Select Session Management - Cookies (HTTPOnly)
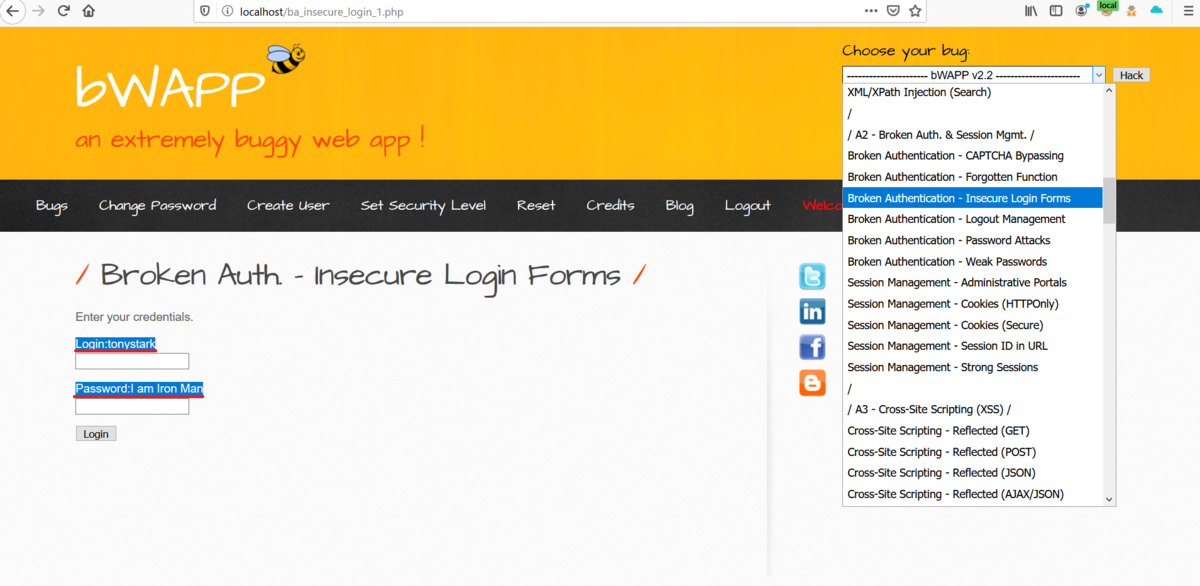This screenshot has width=1200, height=586. [973, 304]
